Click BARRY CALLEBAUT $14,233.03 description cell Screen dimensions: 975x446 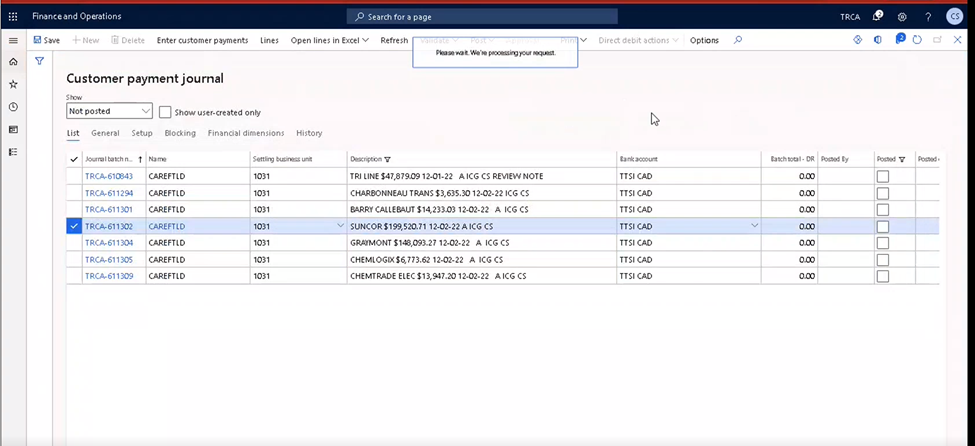coord(481,210)
